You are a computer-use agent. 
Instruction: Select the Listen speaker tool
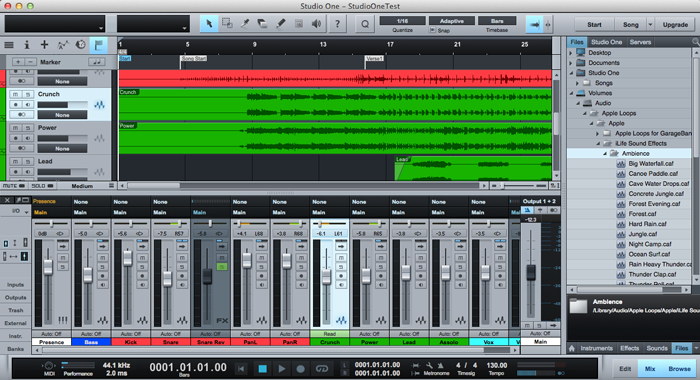[x=316, y=24]
